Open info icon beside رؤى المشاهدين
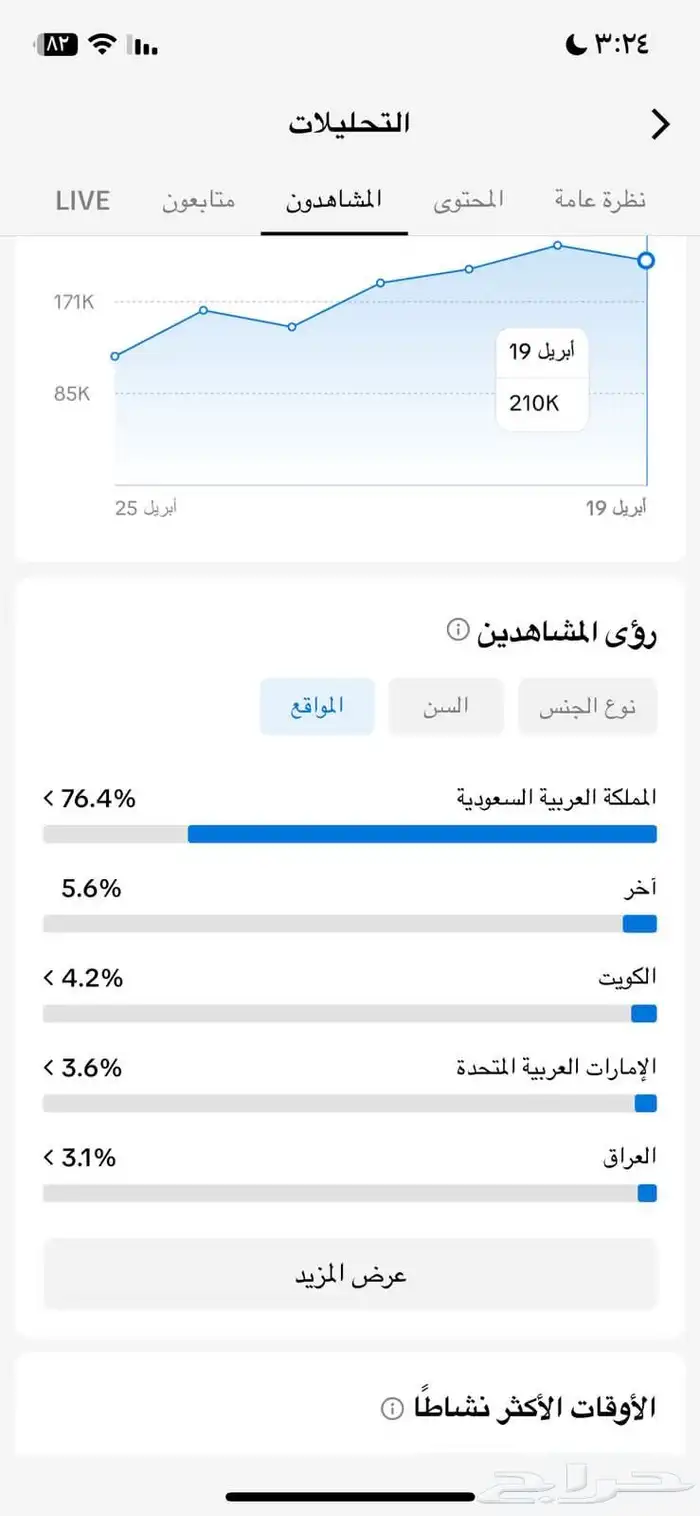Viewport: 700px width, 1516px height. [458, 630]
